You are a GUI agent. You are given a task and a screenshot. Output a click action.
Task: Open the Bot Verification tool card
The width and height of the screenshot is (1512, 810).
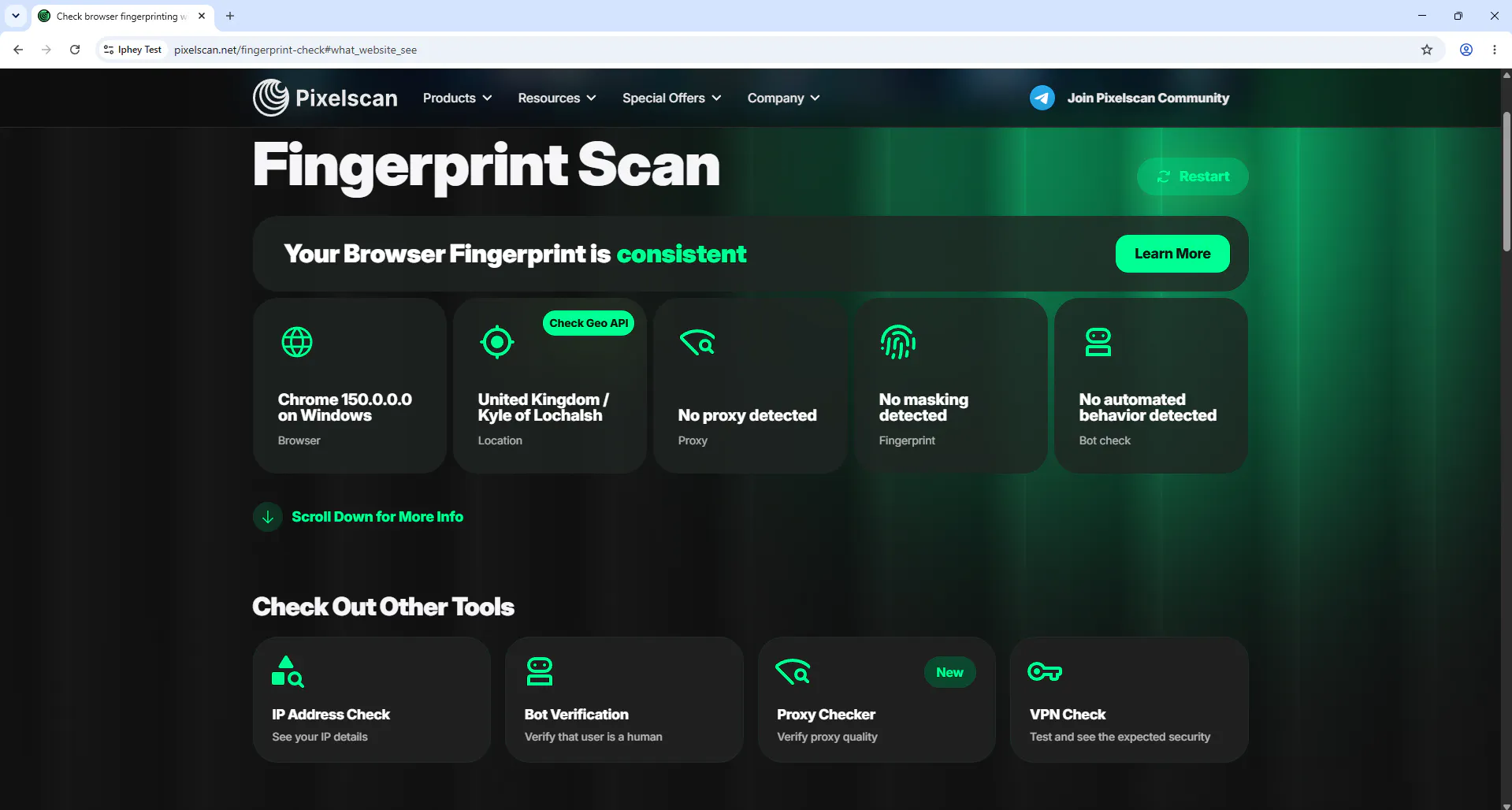624,700
